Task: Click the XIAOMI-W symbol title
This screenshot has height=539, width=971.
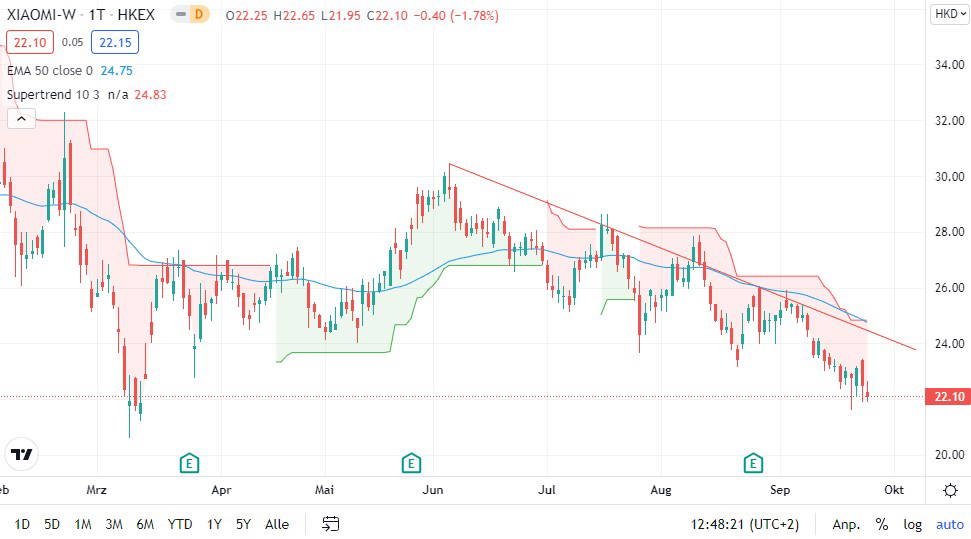Action: tap(41, 15)
